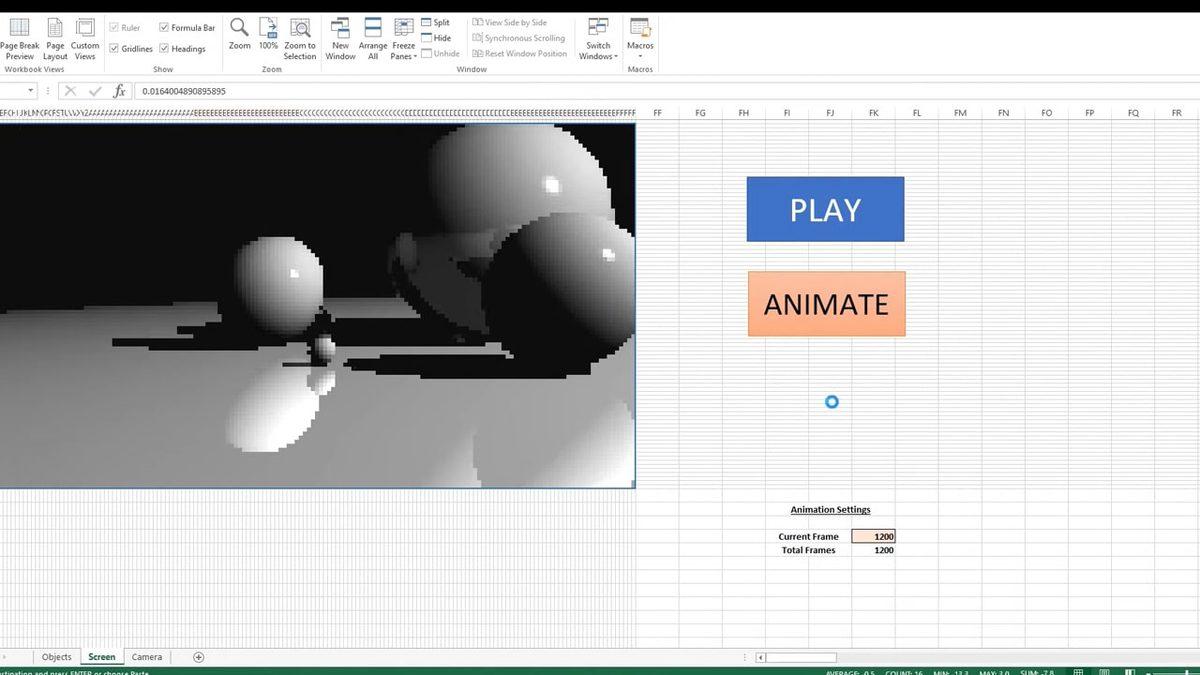Click the ANIMATE button
Viewport: 1200px width, 675px height.
pos(826,303)
